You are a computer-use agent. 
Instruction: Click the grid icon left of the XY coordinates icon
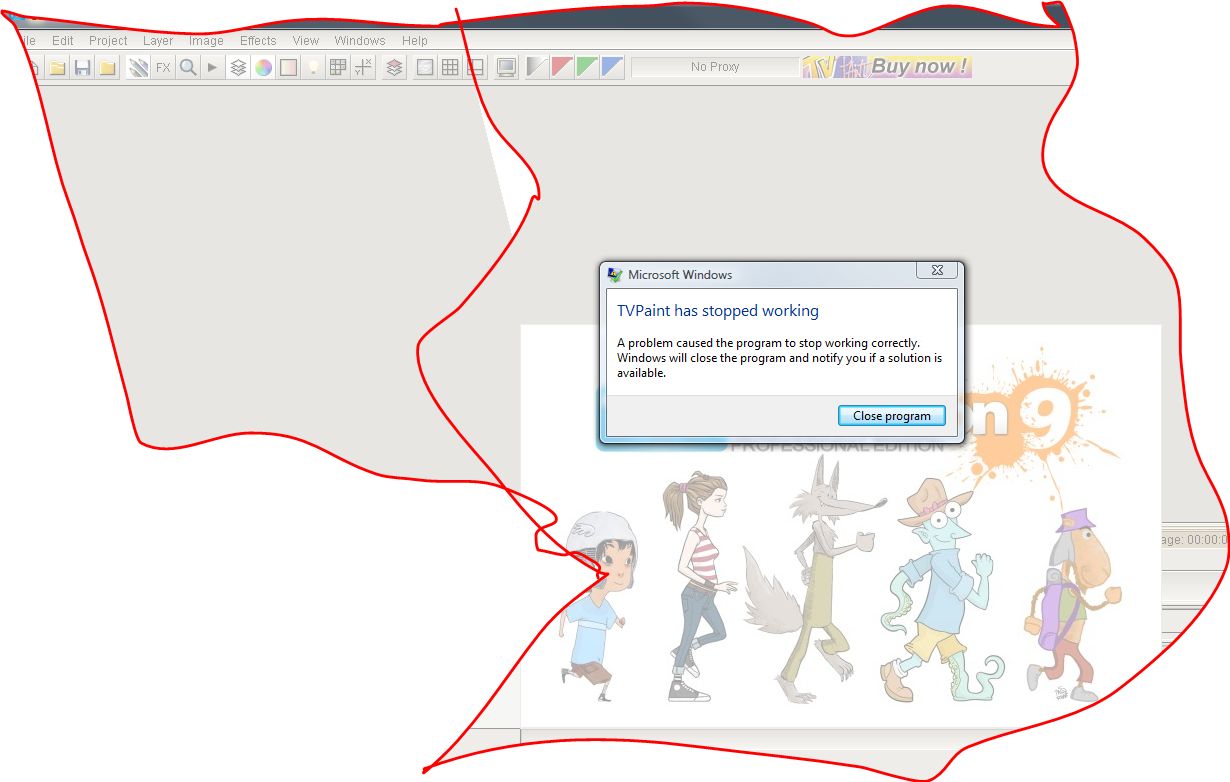(338, 67)
